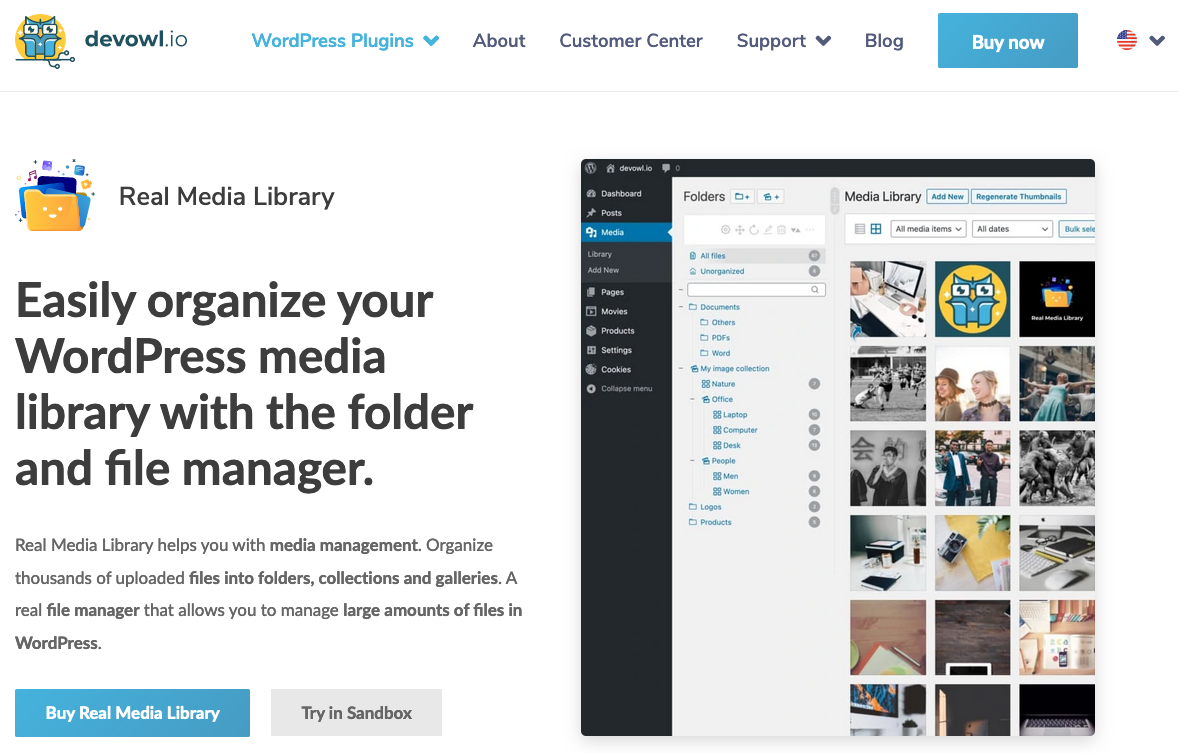Viewport: 1178px width, 753px height.
Task: Click the Buy Real Media Library button
Action: click(132, 713)
